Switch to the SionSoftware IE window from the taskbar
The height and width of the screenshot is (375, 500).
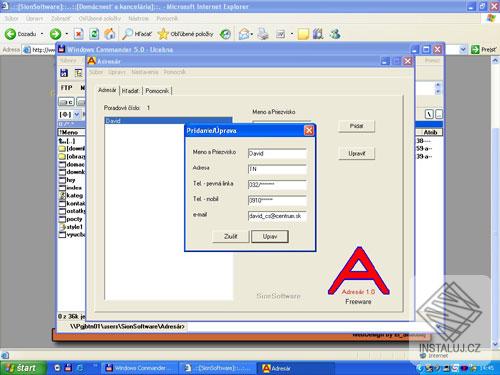pos(217,368)
